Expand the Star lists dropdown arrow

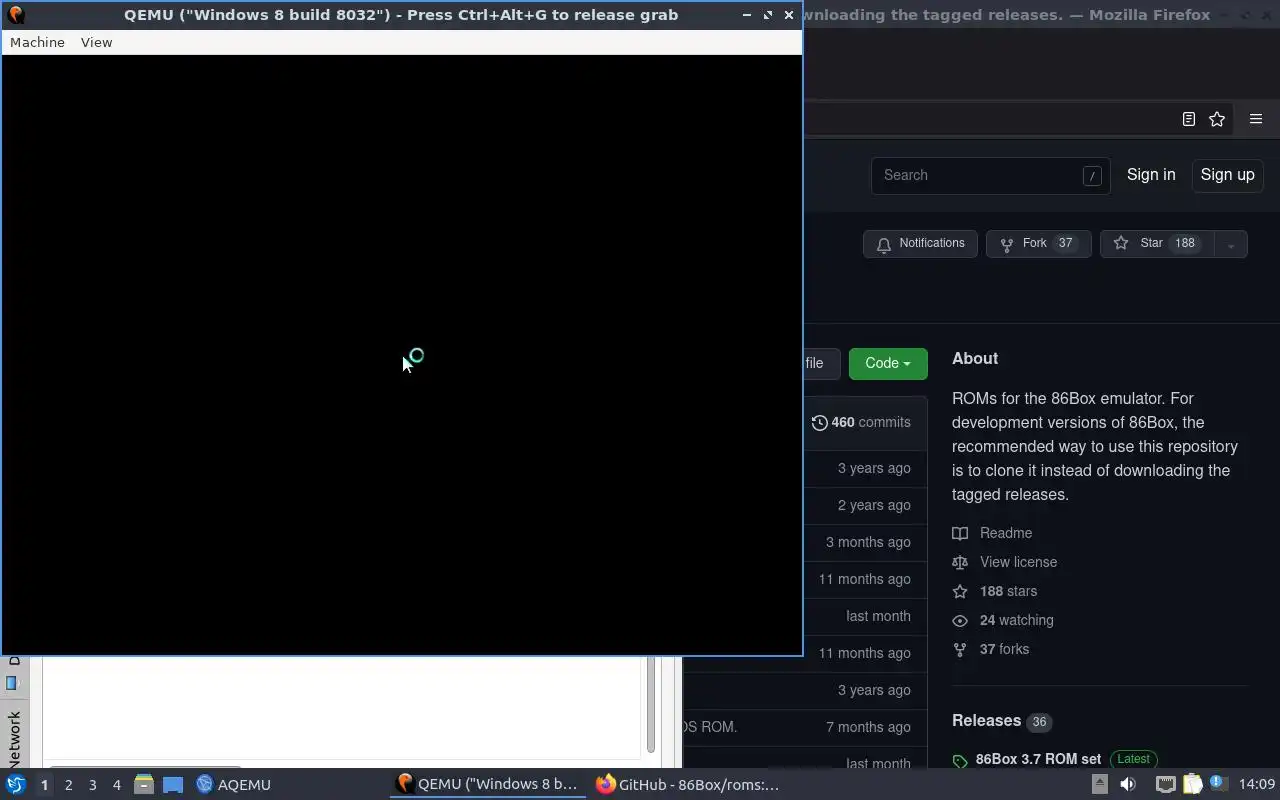pyautogui.click(x=1231, y=244)
